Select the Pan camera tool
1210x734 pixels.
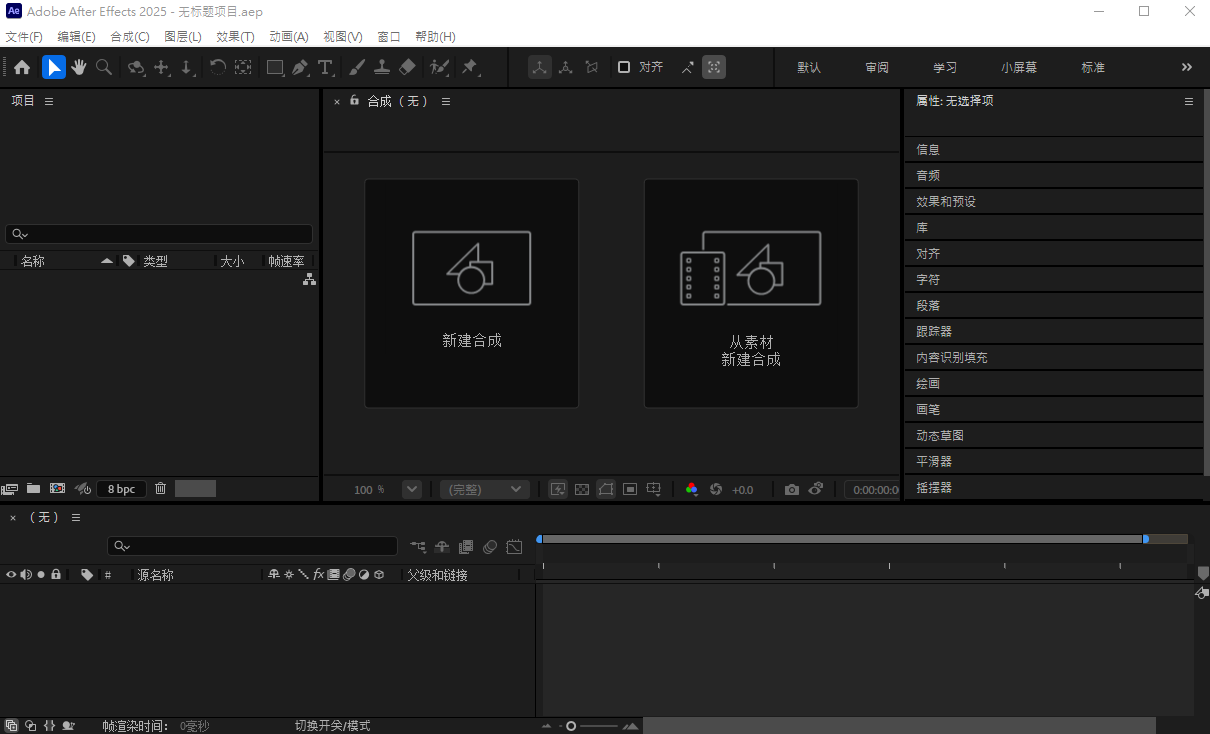161,67
